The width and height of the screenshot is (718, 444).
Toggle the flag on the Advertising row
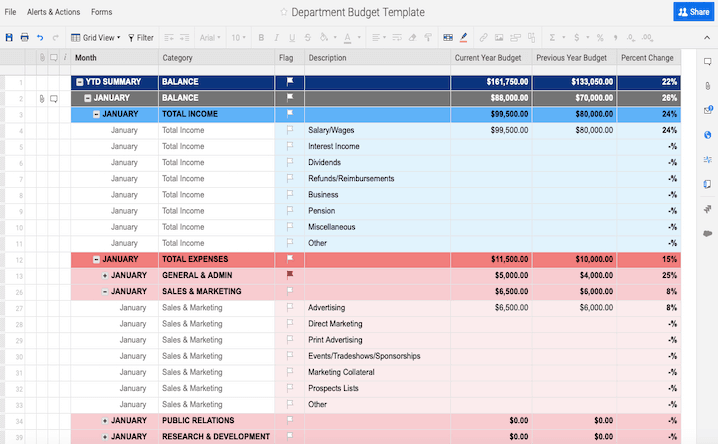pyautogui.click(x=290, y=308)
